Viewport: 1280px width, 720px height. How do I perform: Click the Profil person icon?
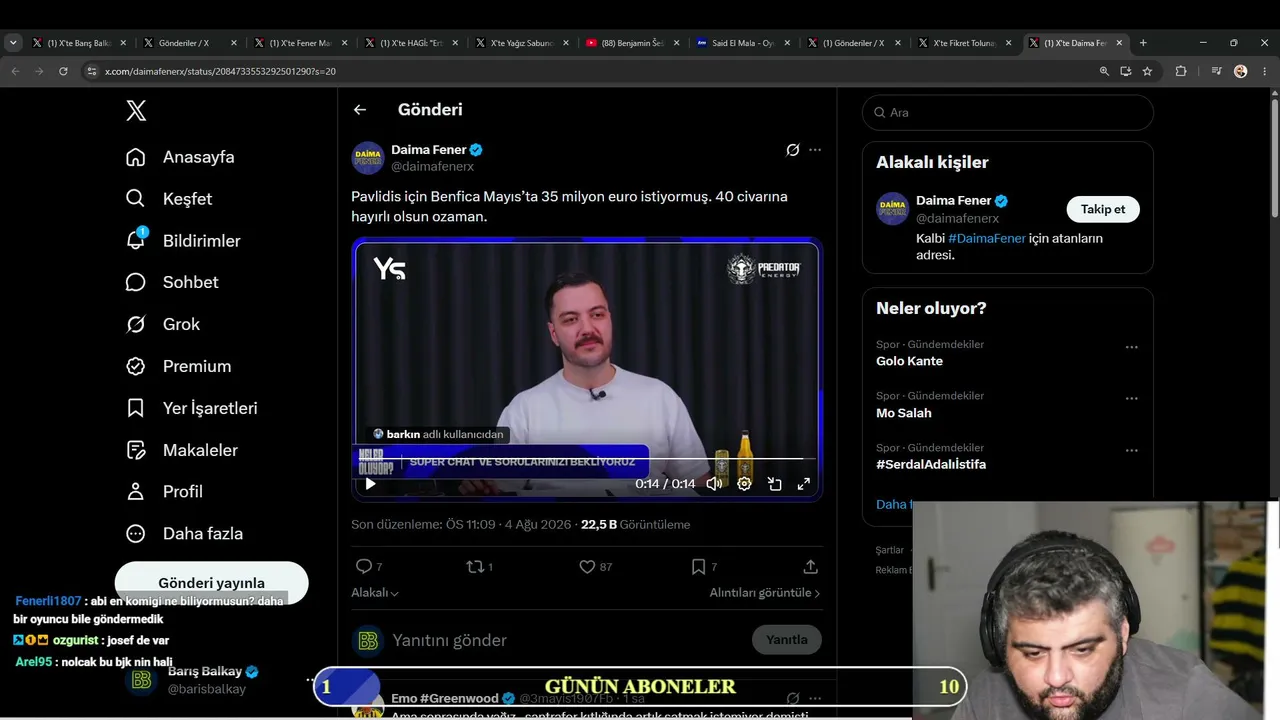click(136, 492)
